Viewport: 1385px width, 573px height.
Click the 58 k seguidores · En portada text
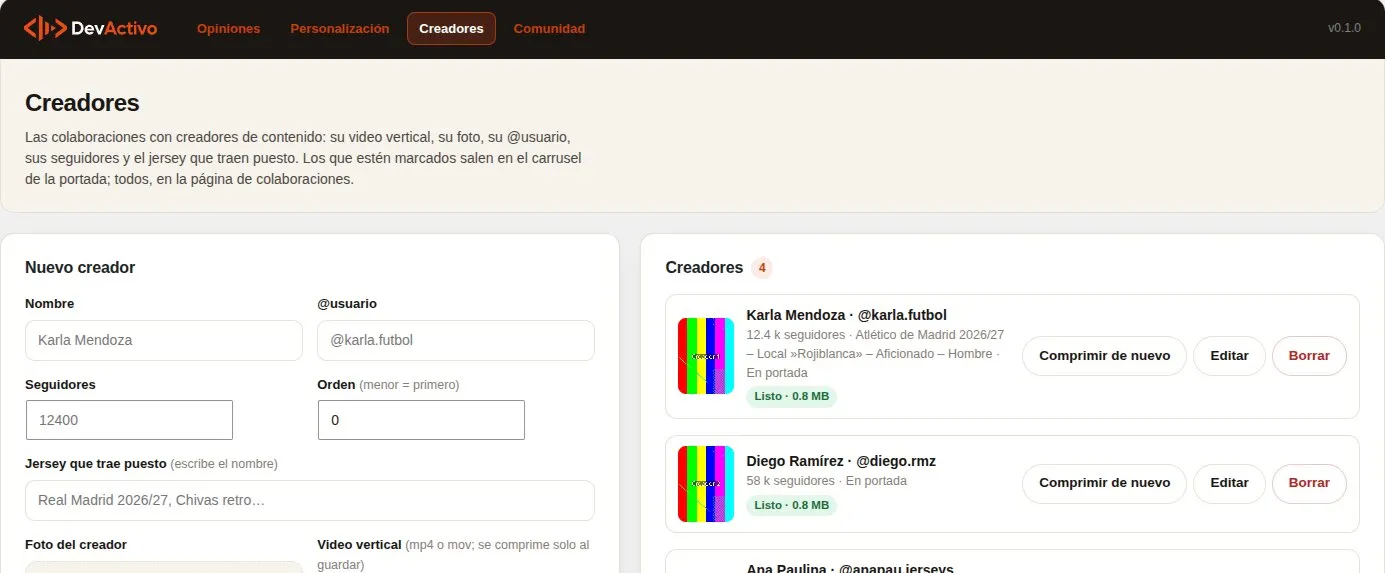click(826, 481)
